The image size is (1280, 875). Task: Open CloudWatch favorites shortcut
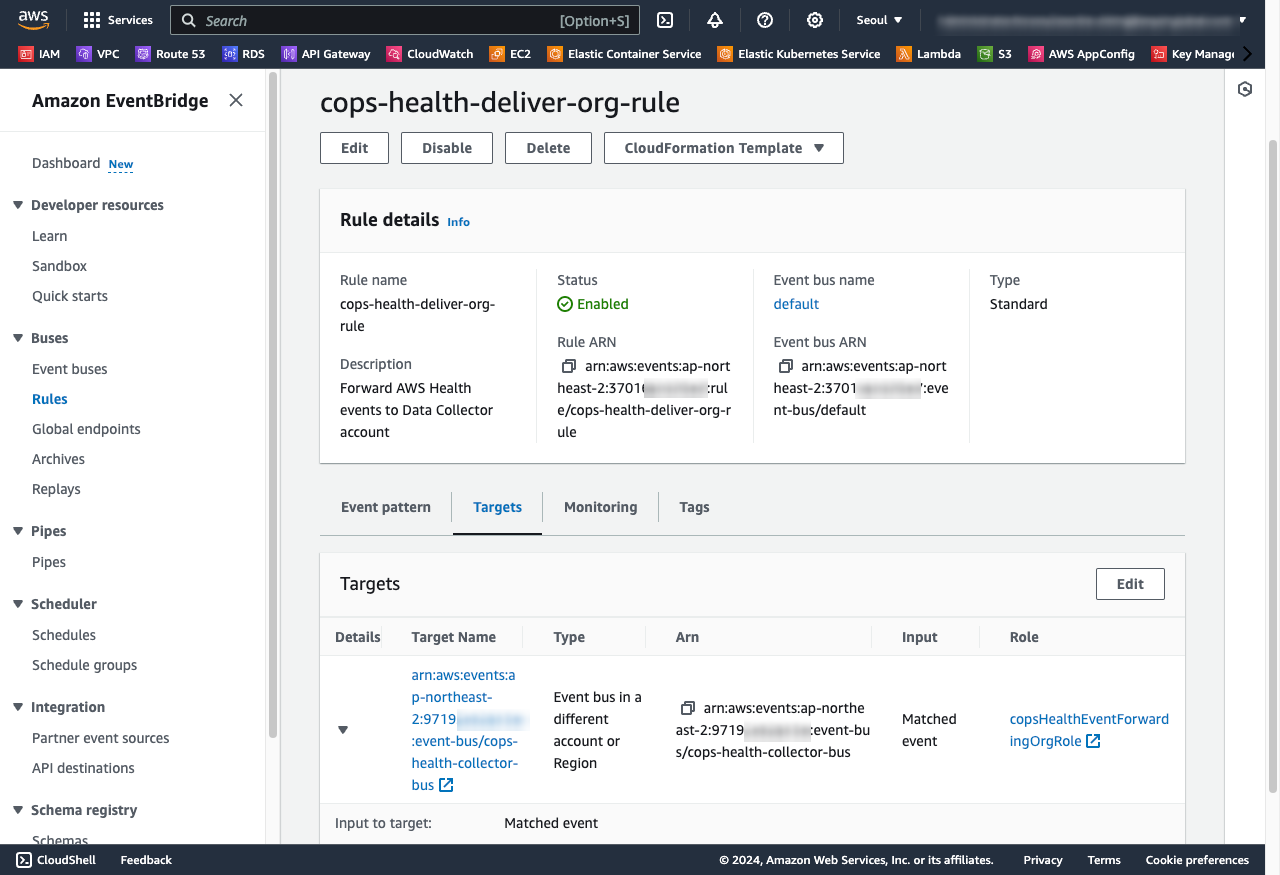pos(430,54)
